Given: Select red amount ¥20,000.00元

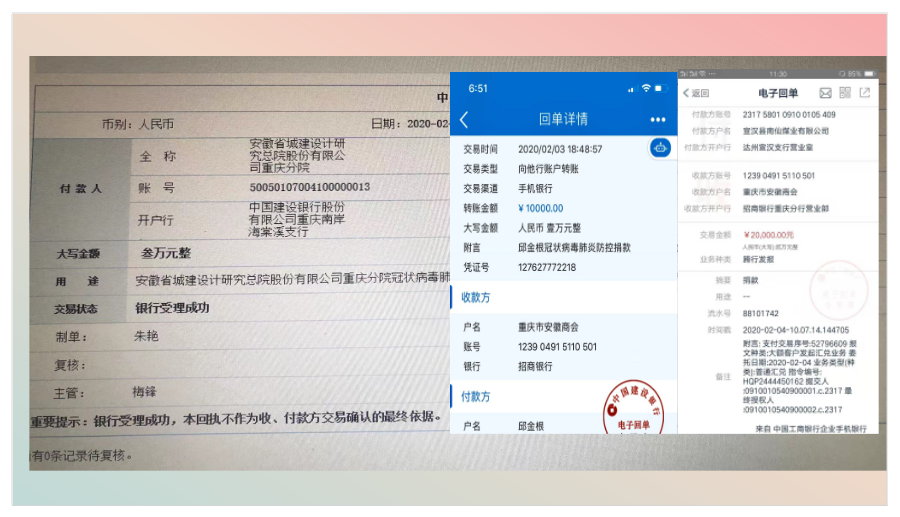Looking at the screenshot, I should [x=769, y=235].
